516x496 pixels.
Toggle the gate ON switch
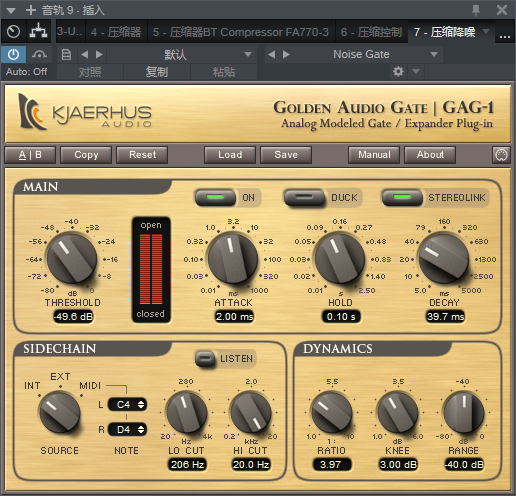[215, 197]
